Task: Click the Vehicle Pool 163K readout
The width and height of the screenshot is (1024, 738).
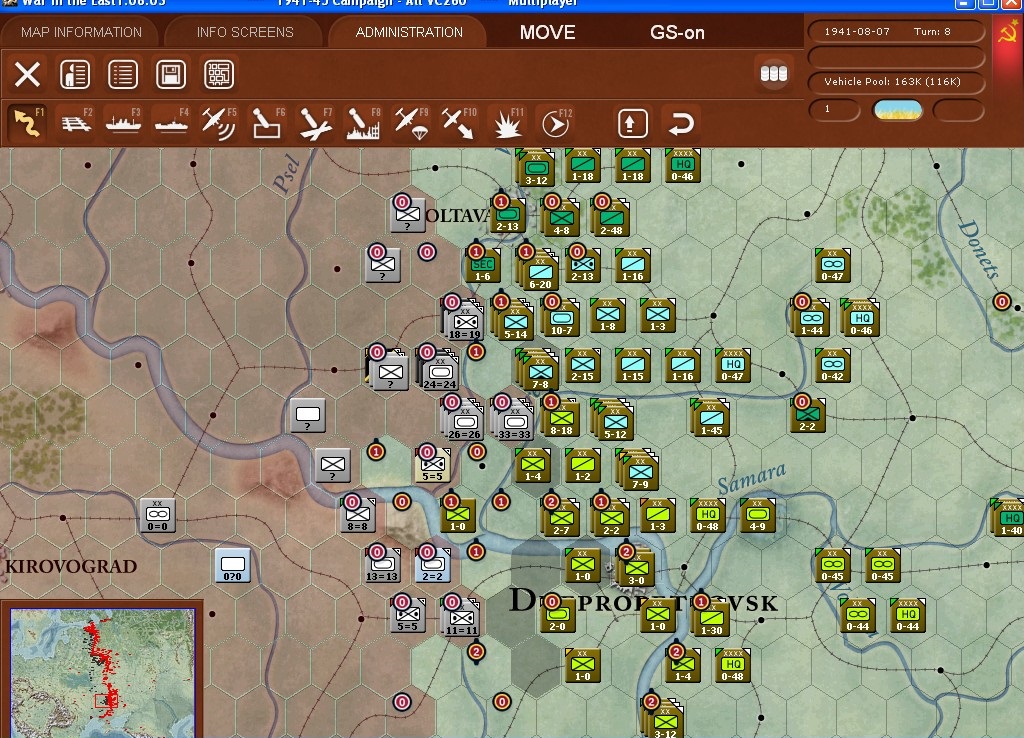Action: coord(896,82)
